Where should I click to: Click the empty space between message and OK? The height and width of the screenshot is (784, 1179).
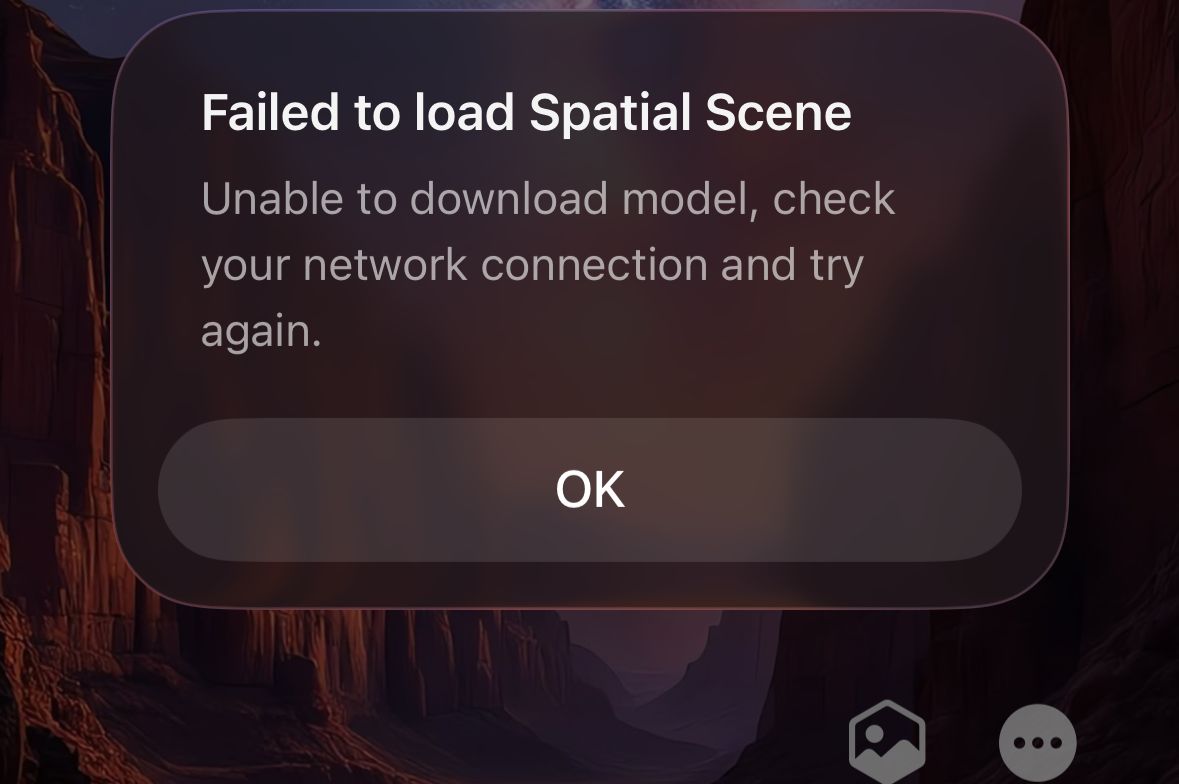pos(590,385)
